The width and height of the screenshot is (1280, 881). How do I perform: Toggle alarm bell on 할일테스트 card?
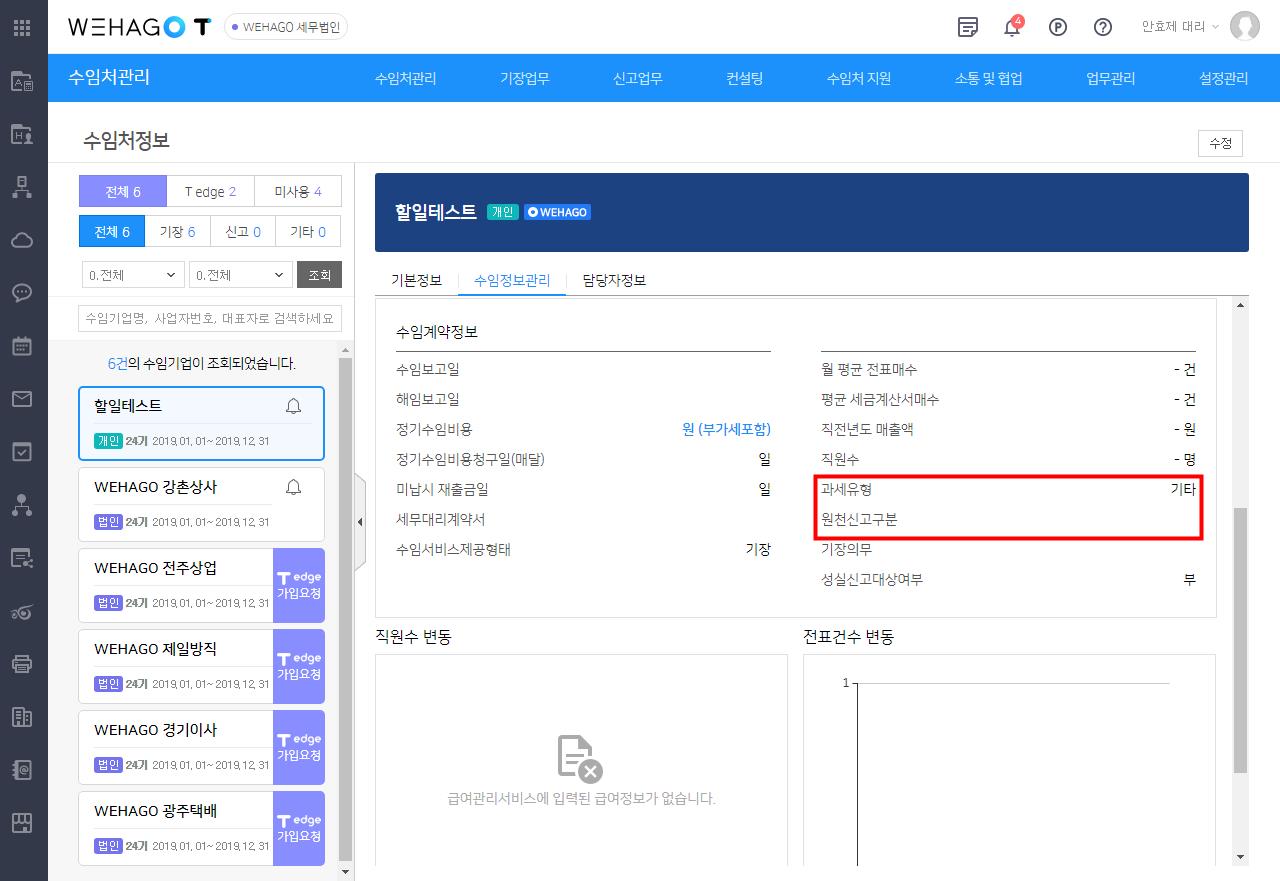293,406
